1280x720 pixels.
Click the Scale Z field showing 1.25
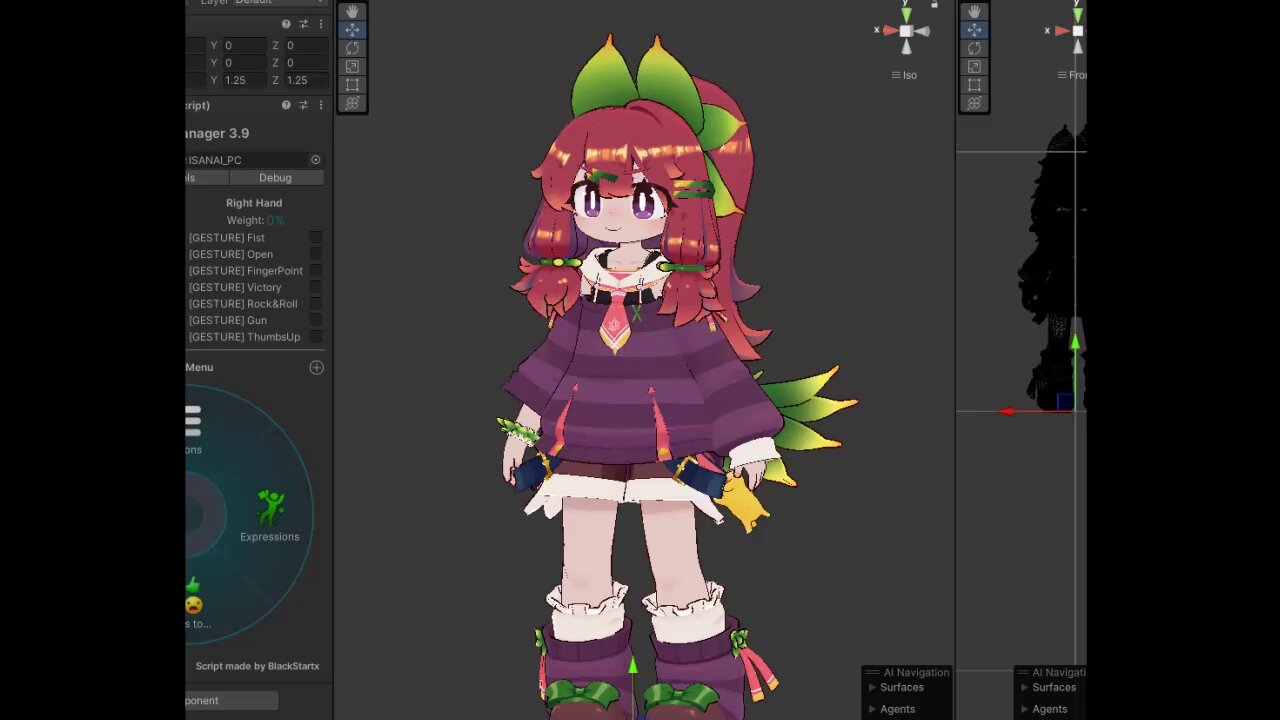305,80
